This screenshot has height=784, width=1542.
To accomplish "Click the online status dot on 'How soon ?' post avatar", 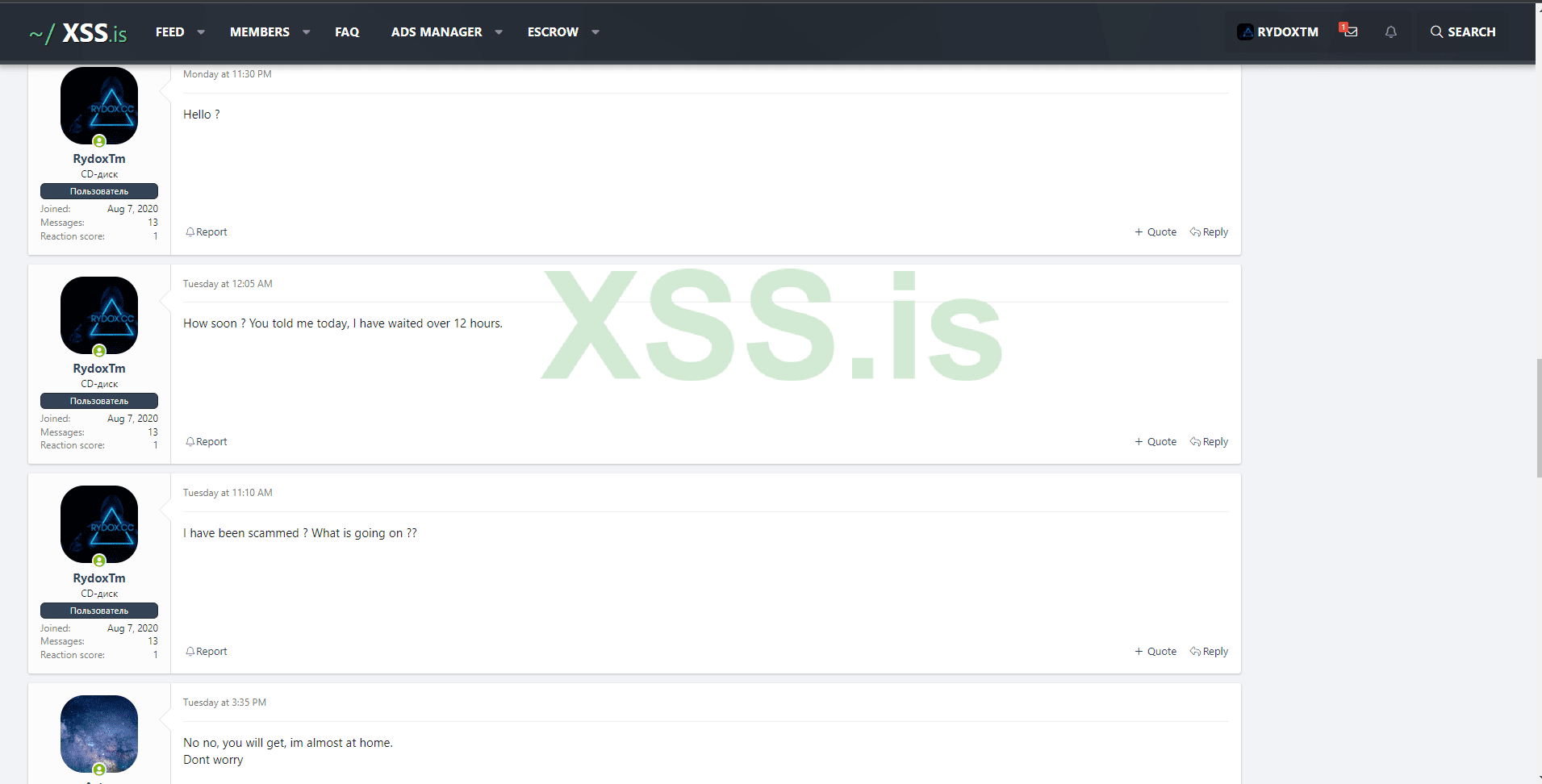I will (99, 351).
